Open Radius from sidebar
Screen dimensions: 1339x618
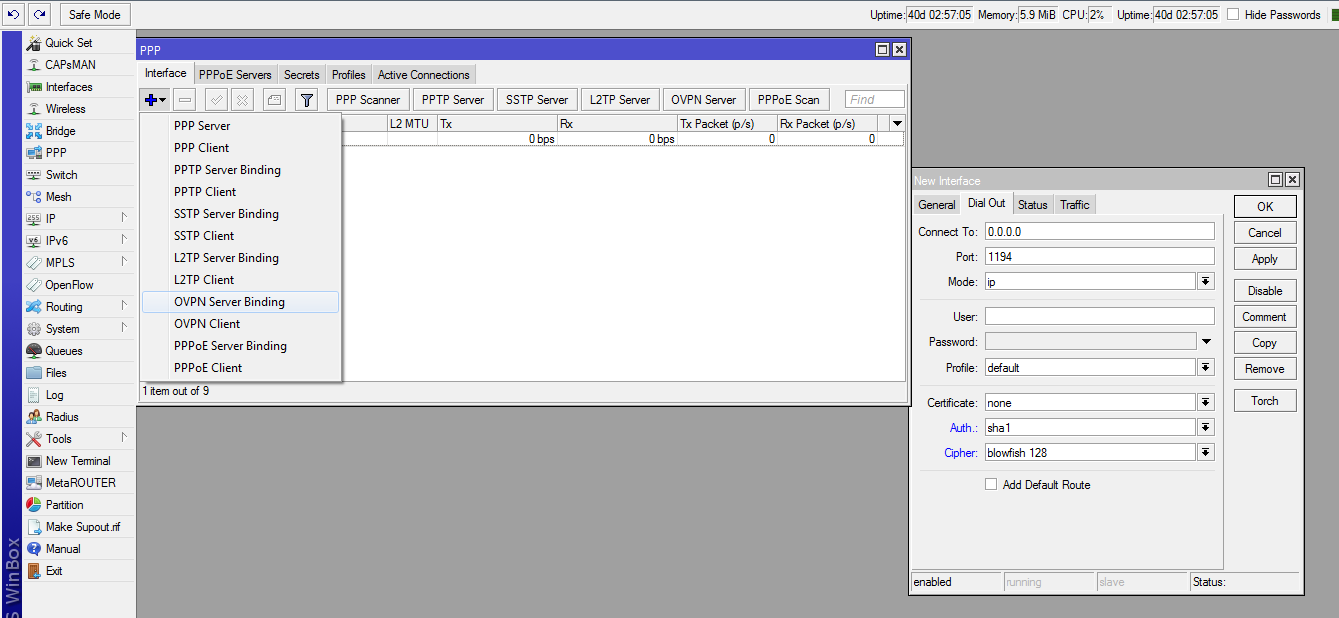62,417
